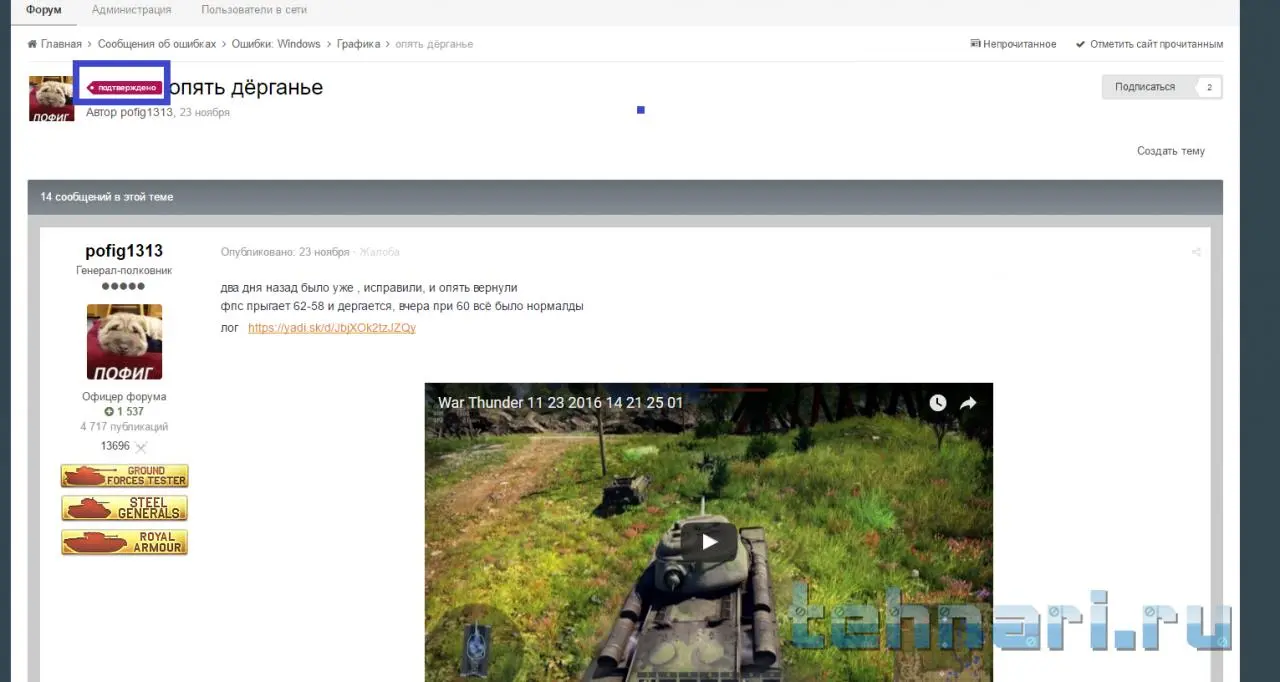Click the home icon in breadcrumbs

(x=32, y=44)
